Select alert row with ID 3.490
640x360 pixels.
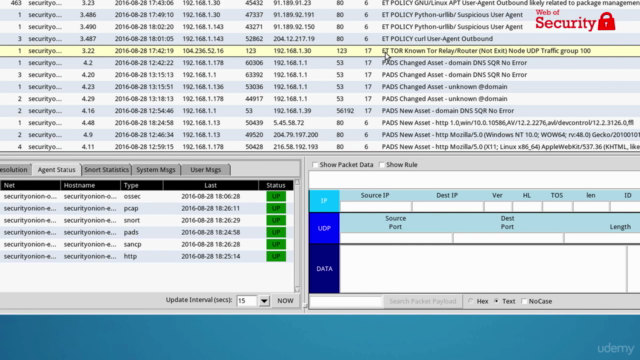click(x=320, y=27)
